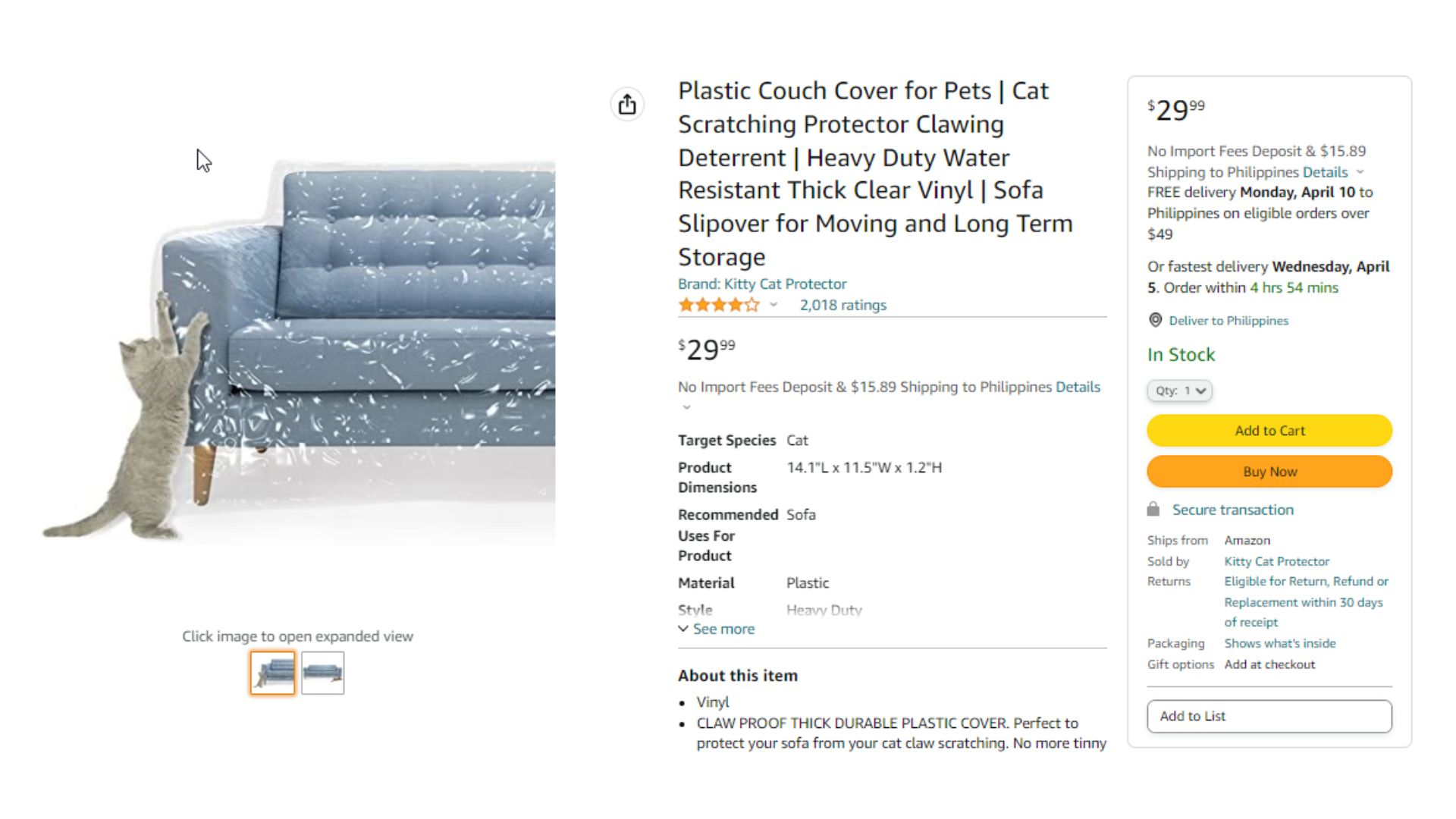The height and width of the screenshot is (819, 1456).
Task: Click the star rating icons
Action: (x=718, y=305)
